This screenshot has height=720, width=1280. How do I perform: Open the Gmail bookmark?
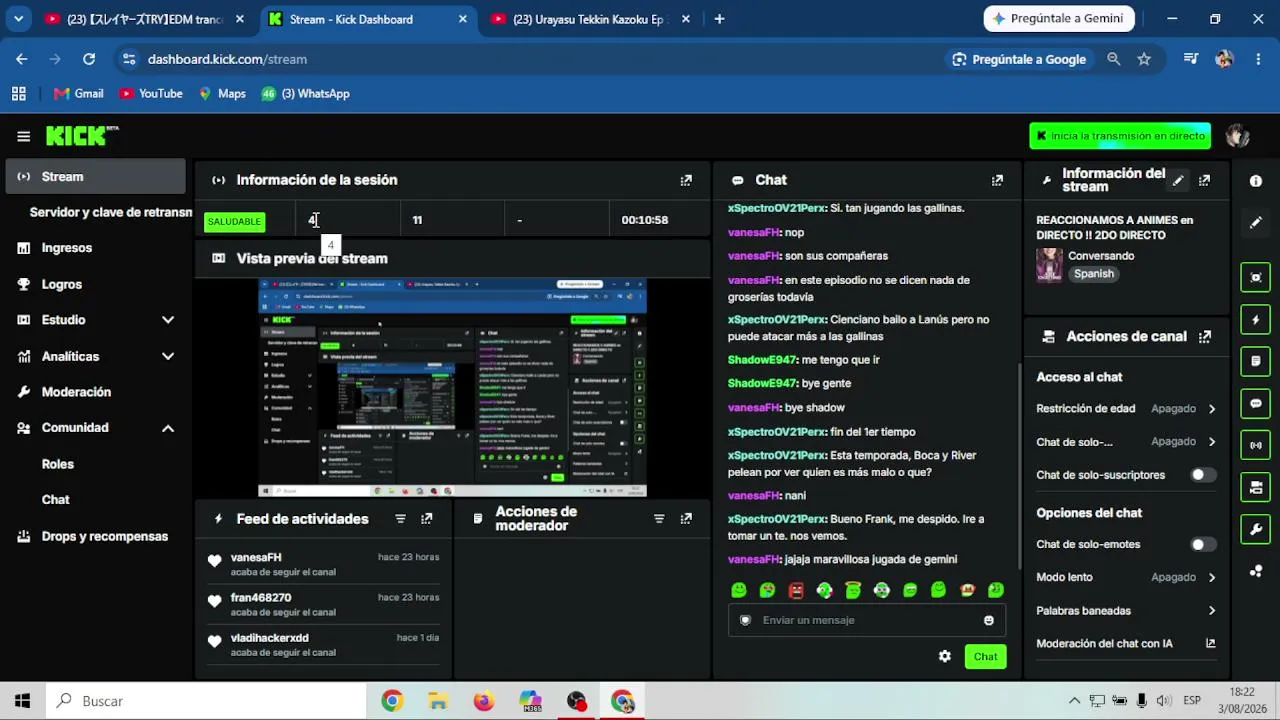tap(78, 94)
